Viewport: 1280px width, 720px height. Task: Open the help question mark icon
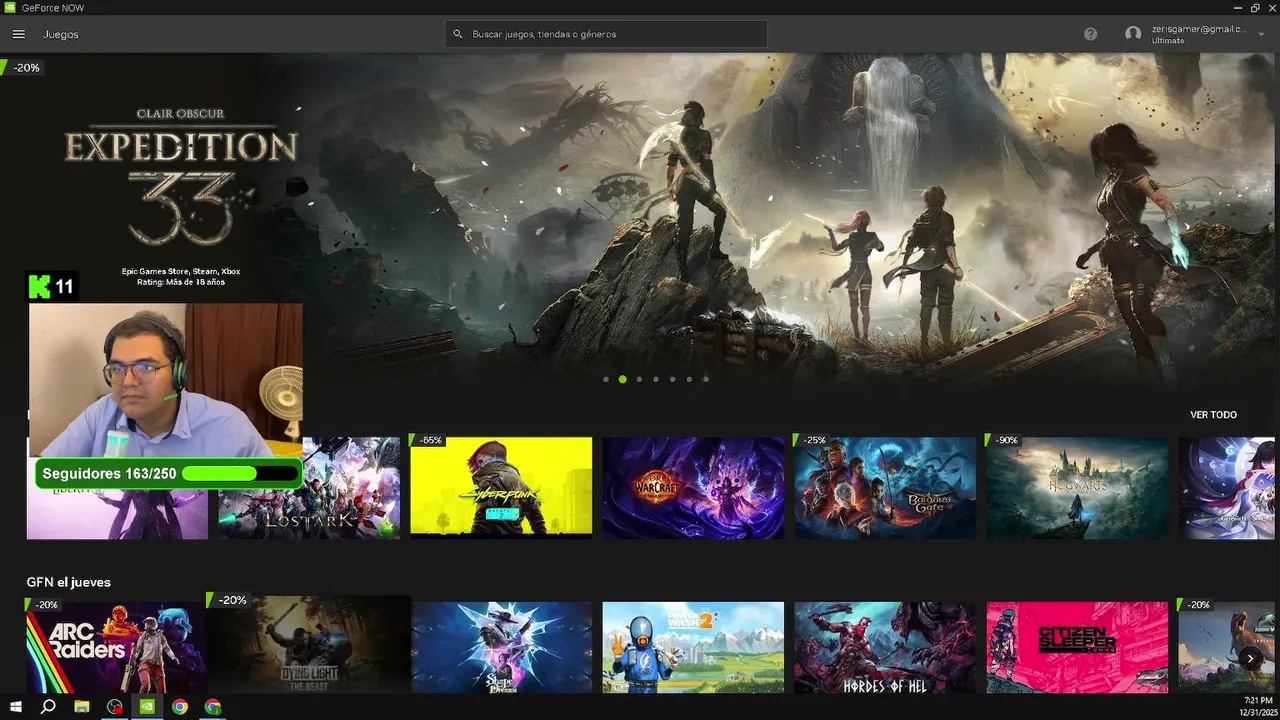click(1090, 34)
